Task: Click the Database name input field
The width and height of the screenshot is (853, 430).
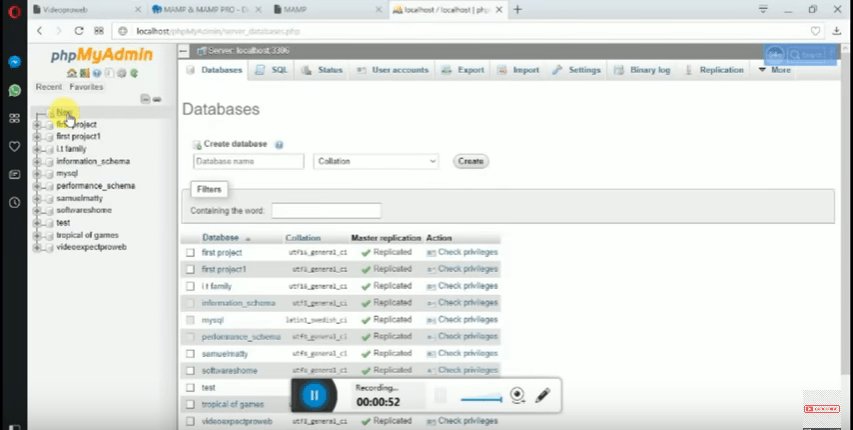Action: tap(248, 161)
